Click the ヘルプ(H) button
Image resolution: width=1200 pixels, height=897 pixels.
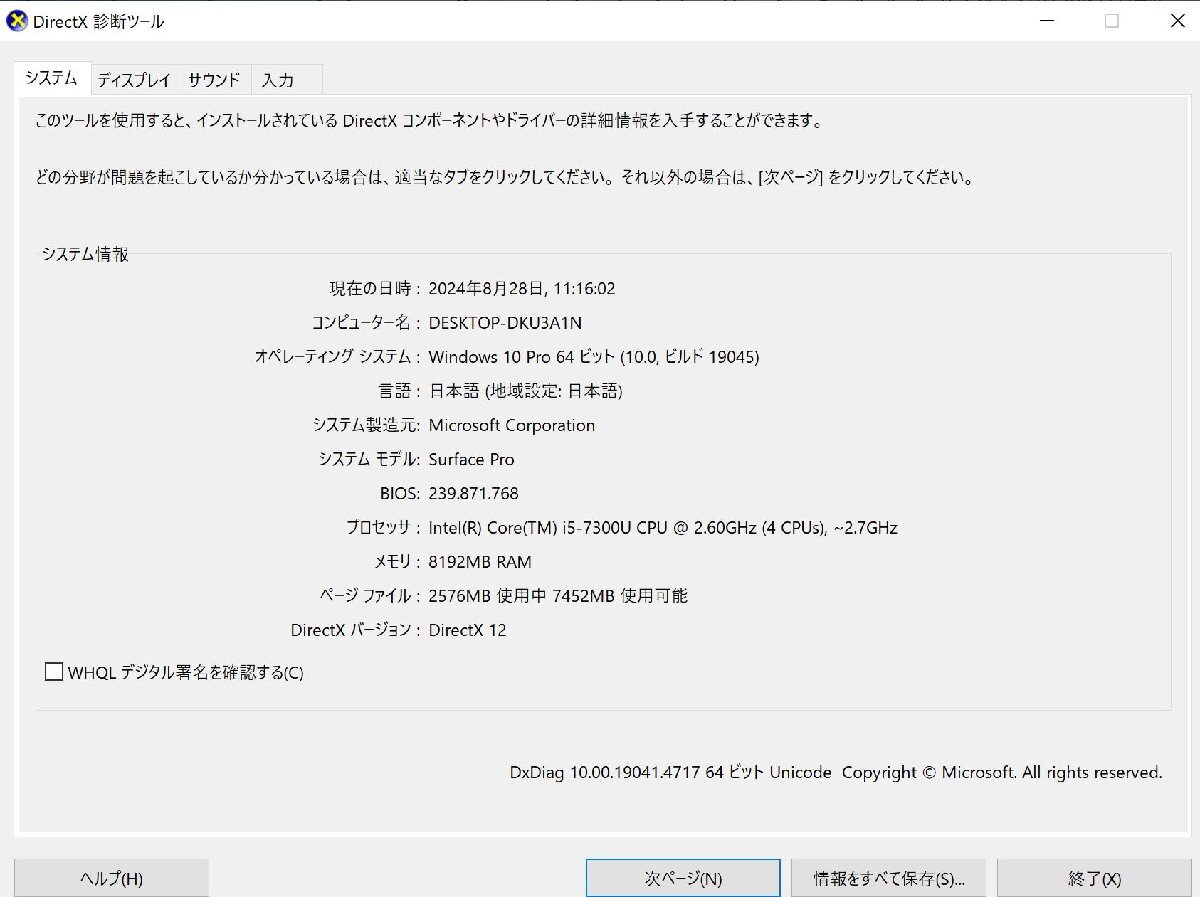point(111,878)
